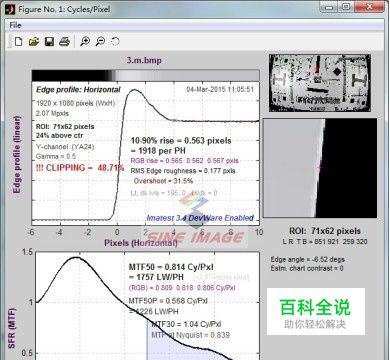Click the '= 1757 LW/PH' text
Image resolution: width=390 pixels, height=360 pixels.
click(156, 277)
